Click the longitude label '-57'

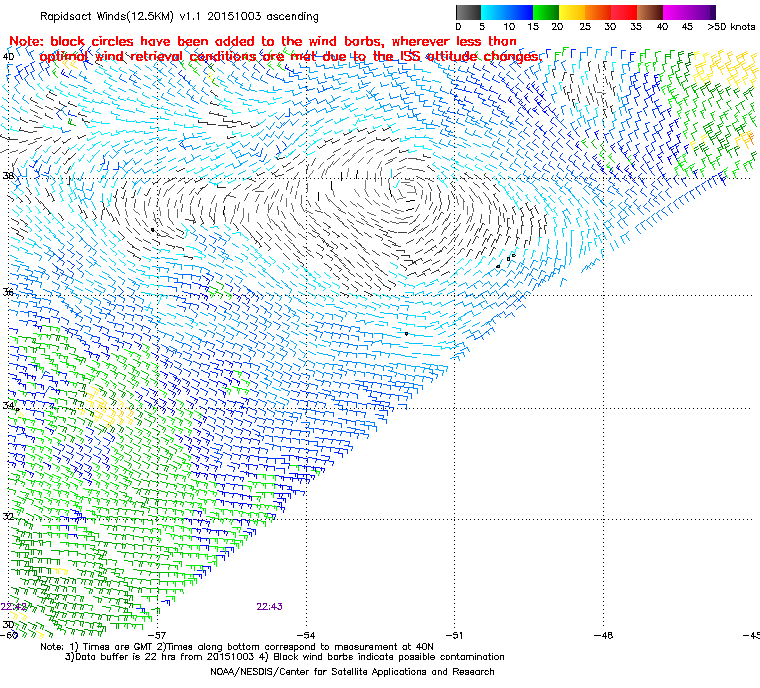click(157, 635)
